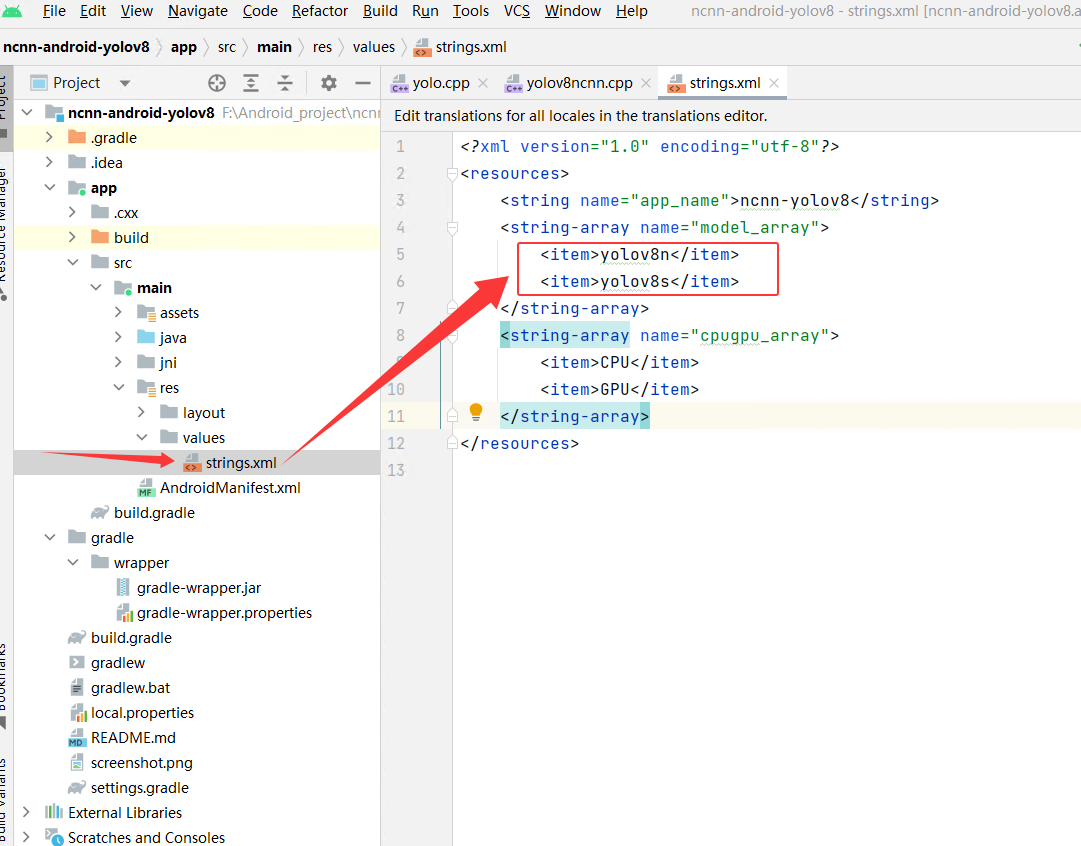Select gradle-wrapper.properties file
Screen dimensions: 1081x846
tap(224, 613)
